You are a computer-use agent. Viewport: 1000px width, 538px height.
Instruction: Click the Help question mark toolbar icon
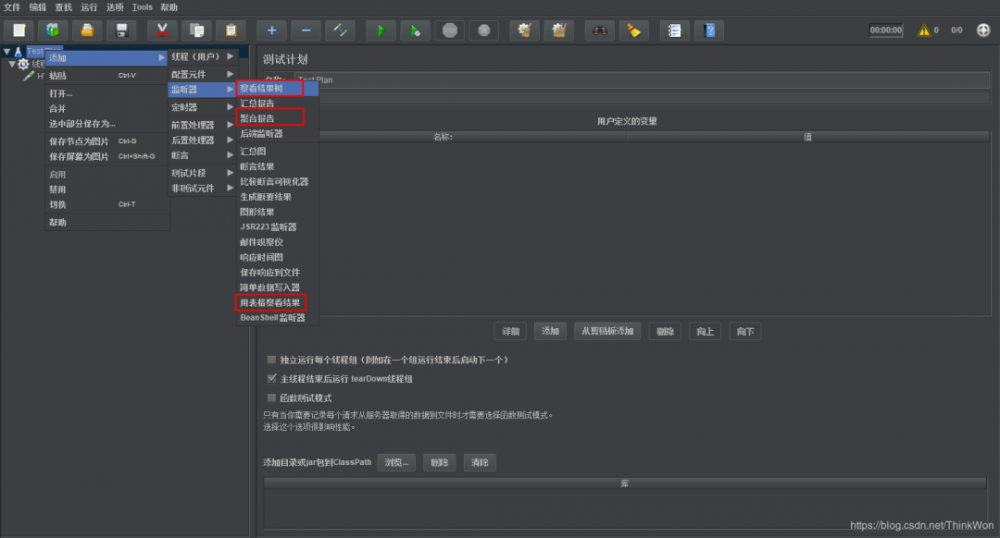tap(709, 30)
